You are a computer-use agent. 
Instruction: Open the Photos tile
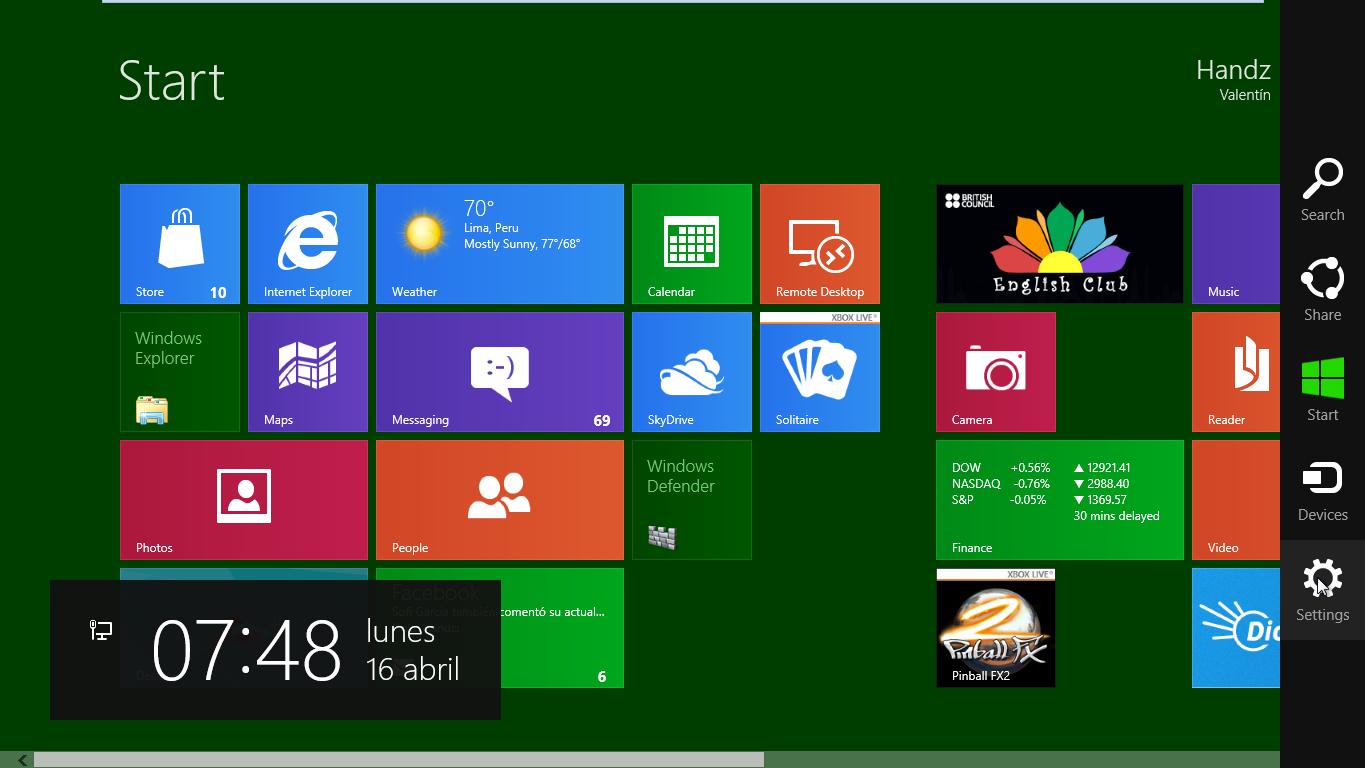pyautogui.click(x=244, y=500)
